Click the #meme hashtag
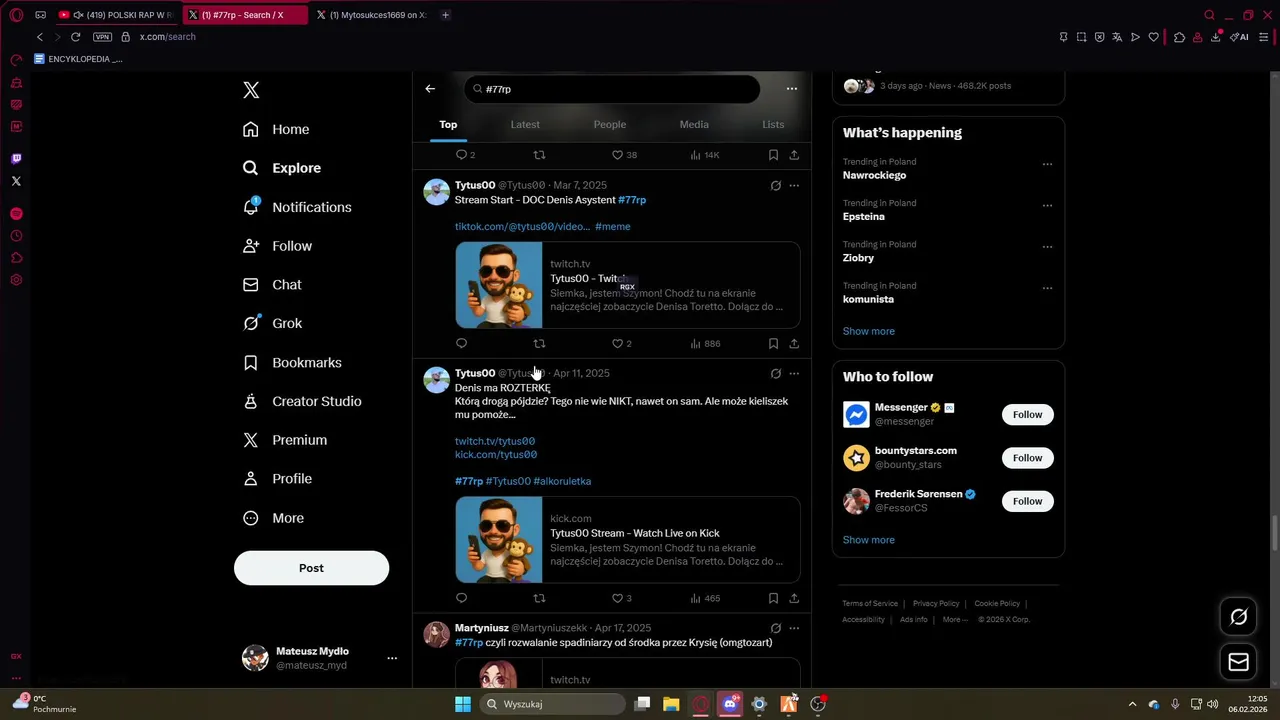1280x720 pixels. tap(613, 227)
